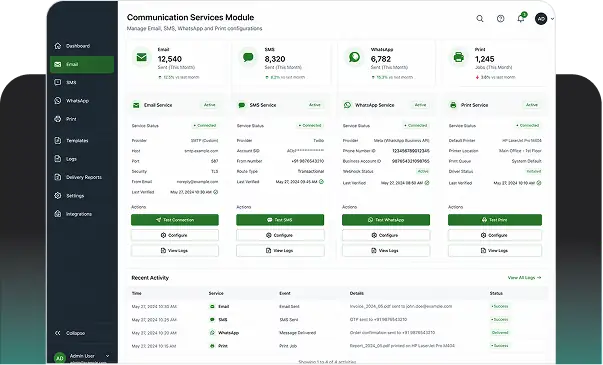The image size is (603, 365).
Task: Click the Test Connection button
Action: click(175, 220)
